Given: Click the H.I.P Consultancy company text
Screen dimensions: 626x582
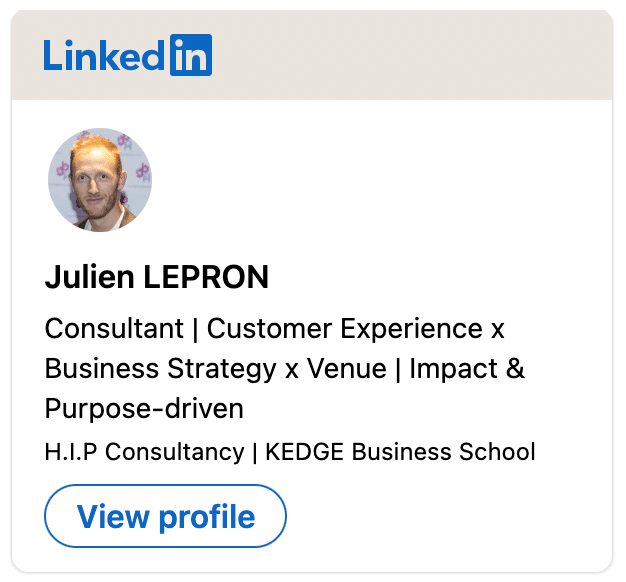Looking at the screenshot, I should pyautogui.click(x=144, y=452).
